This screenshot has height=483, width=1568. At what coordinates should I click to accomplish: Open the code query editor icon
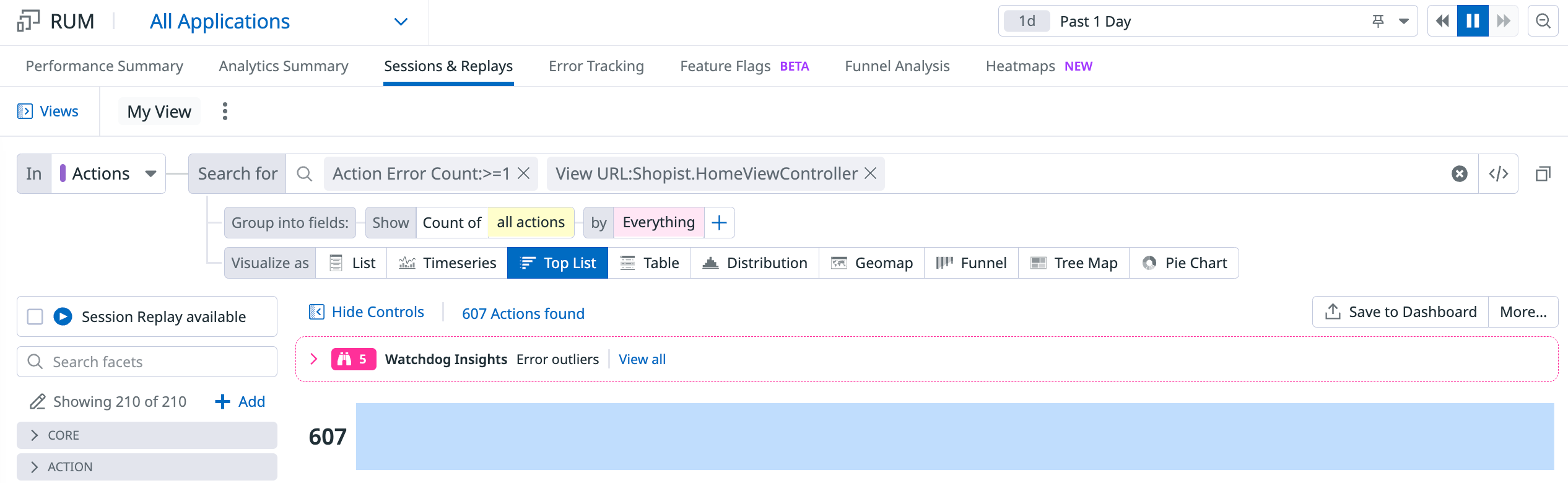[x=1498, y=174]
